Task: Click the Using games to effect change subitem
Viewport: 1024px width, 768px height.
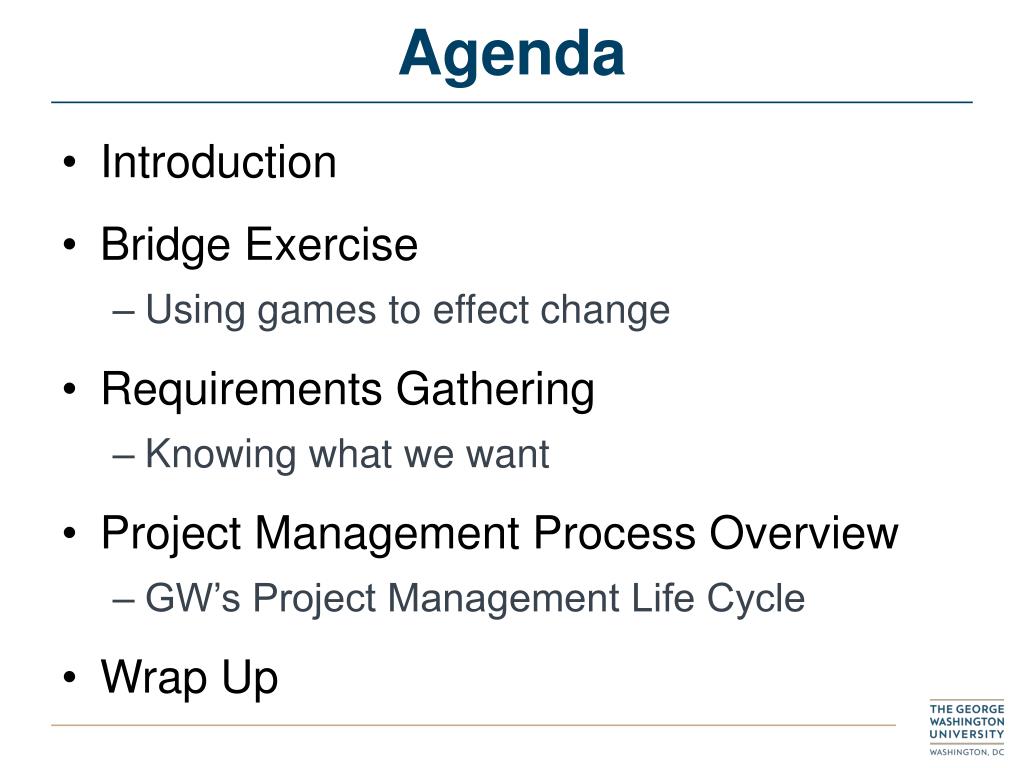Action: 408,310
